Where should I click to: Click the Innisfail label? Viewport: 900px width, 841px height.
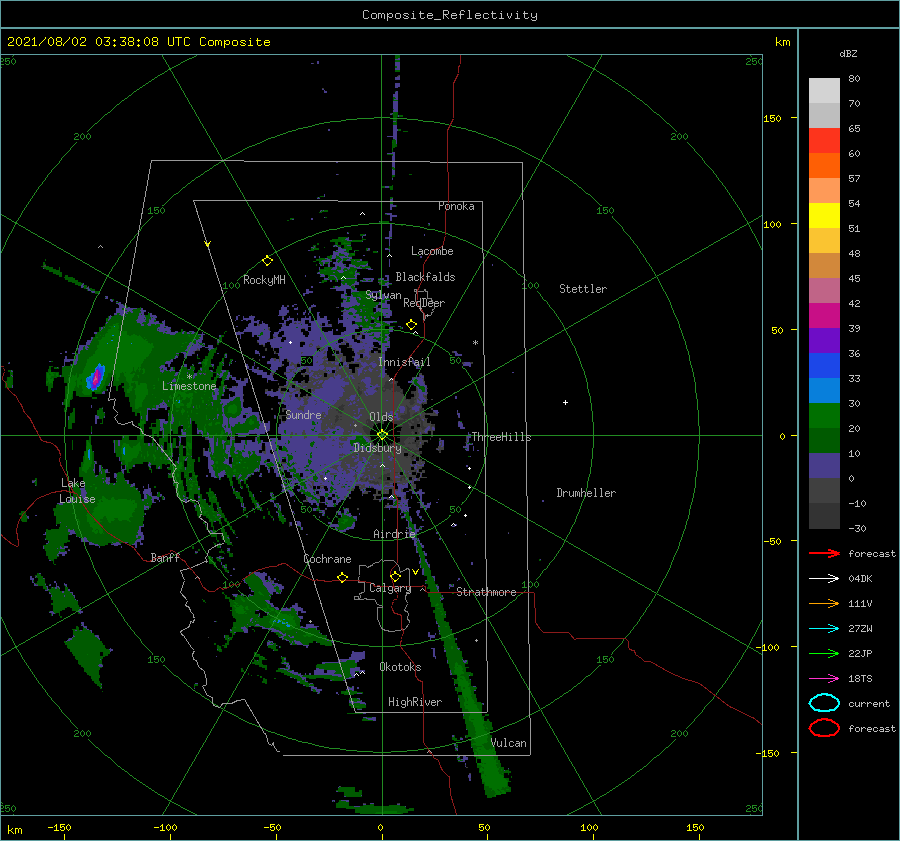[404, 362]
